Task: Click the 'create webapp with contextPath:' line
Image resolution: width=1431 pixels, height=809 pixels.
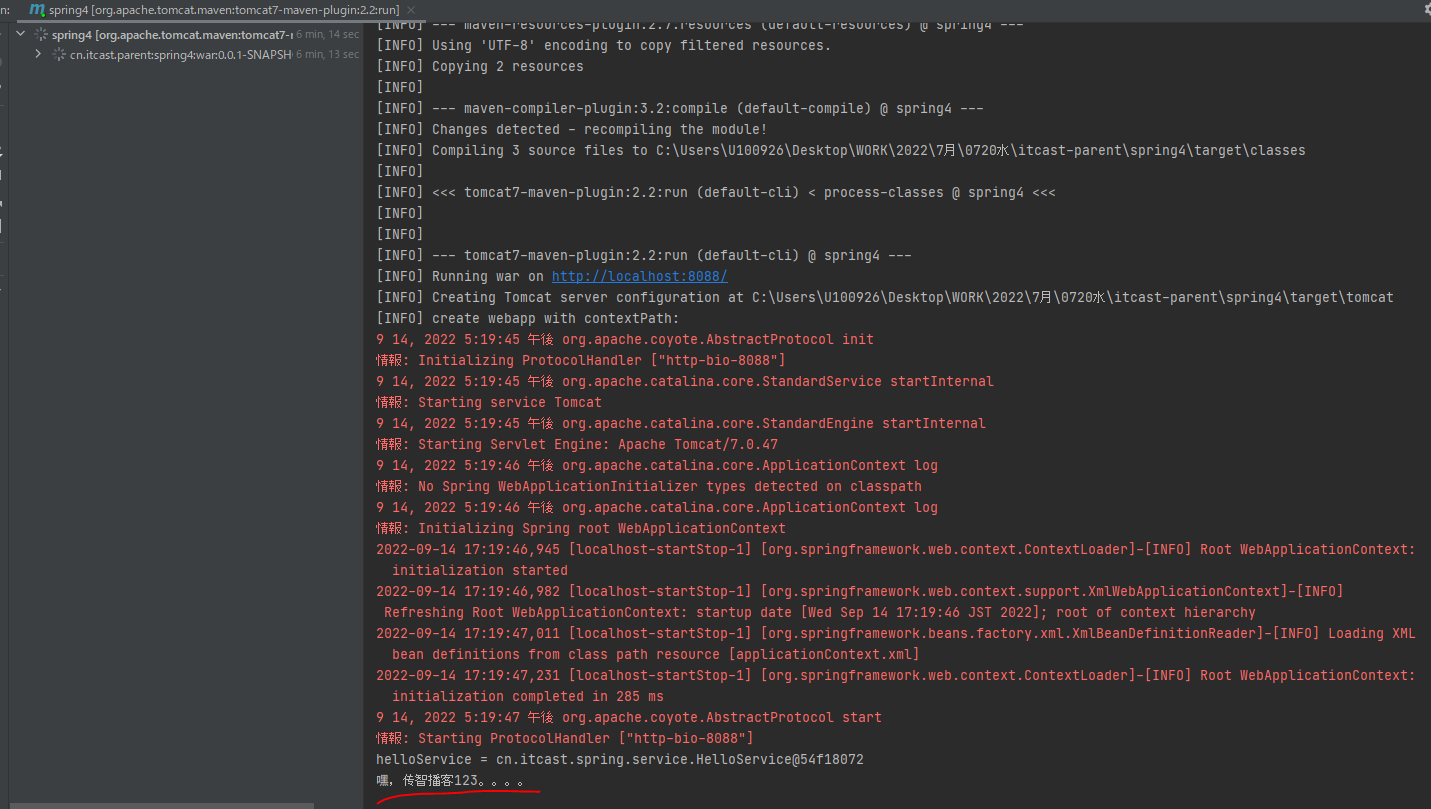Action: (527, 318)
